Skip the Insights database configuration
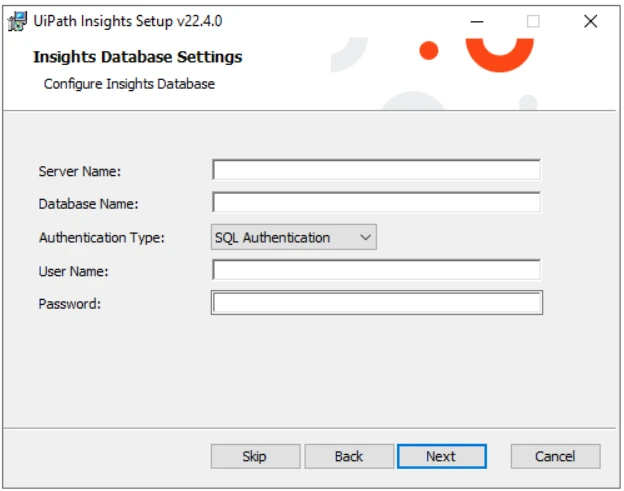The width and height of the screenshot is (624, 491). click(255, 456)
